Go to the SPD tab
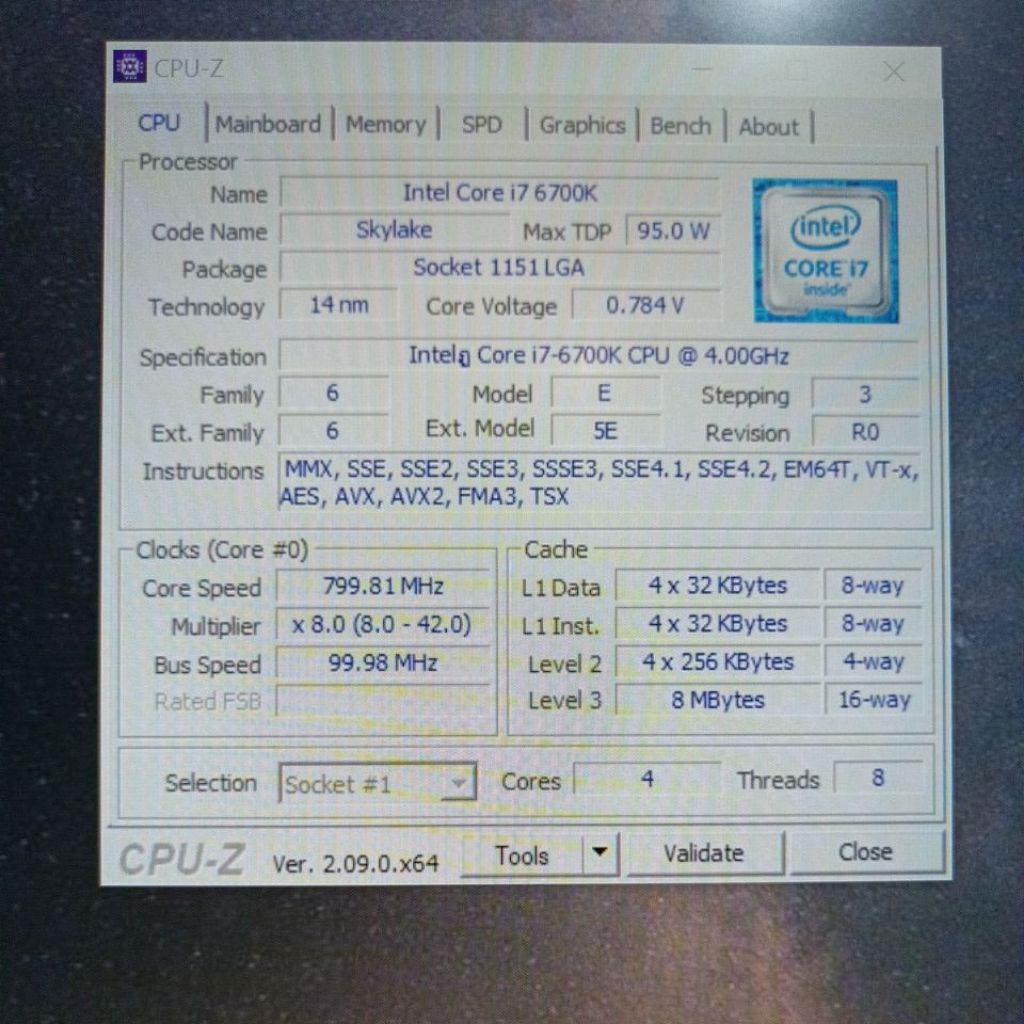The height and width of the screenshot is (1024, 1024). point(482,125)
